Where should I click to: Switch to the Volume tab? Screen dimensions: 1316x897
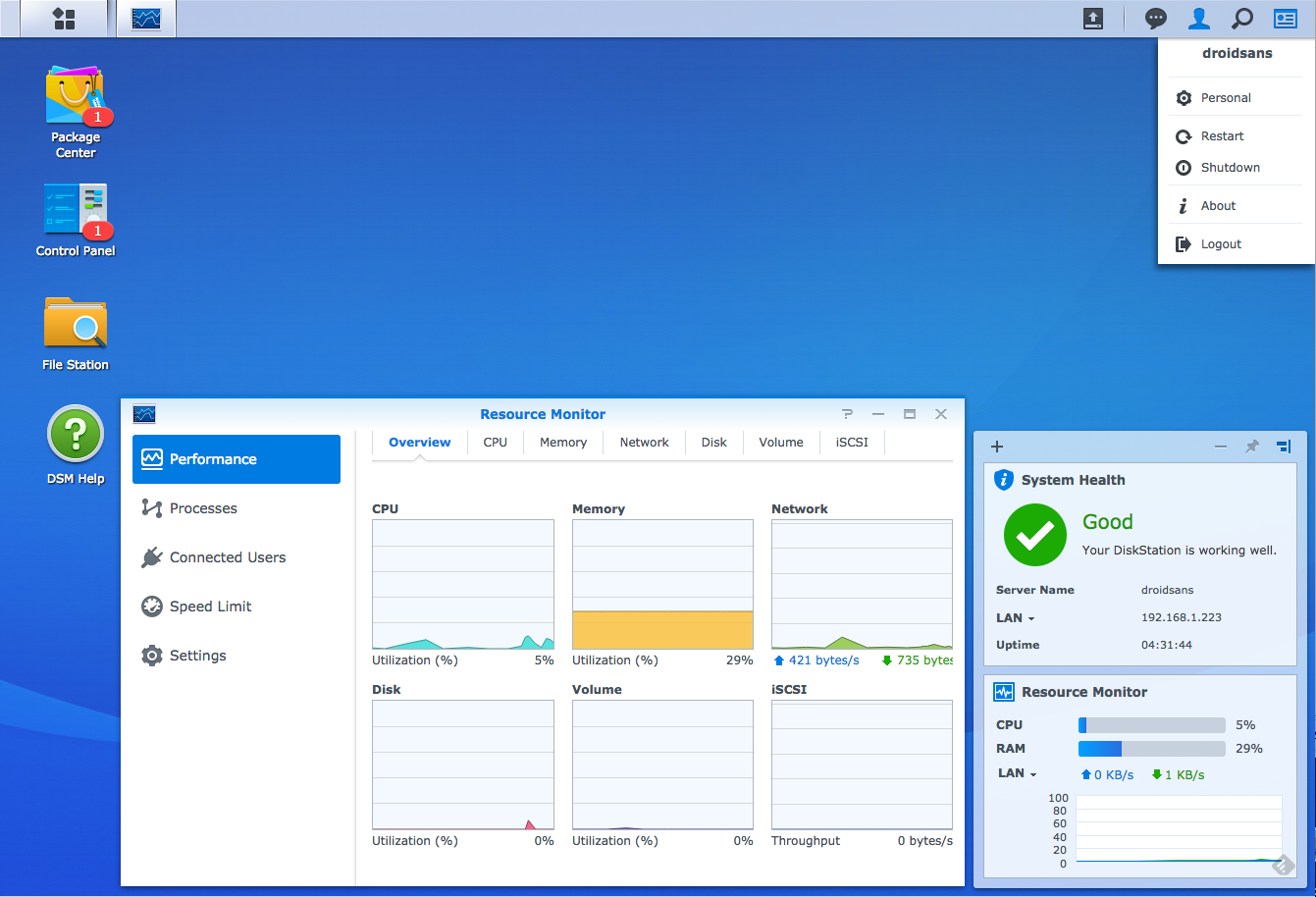(x=781, y=443)
